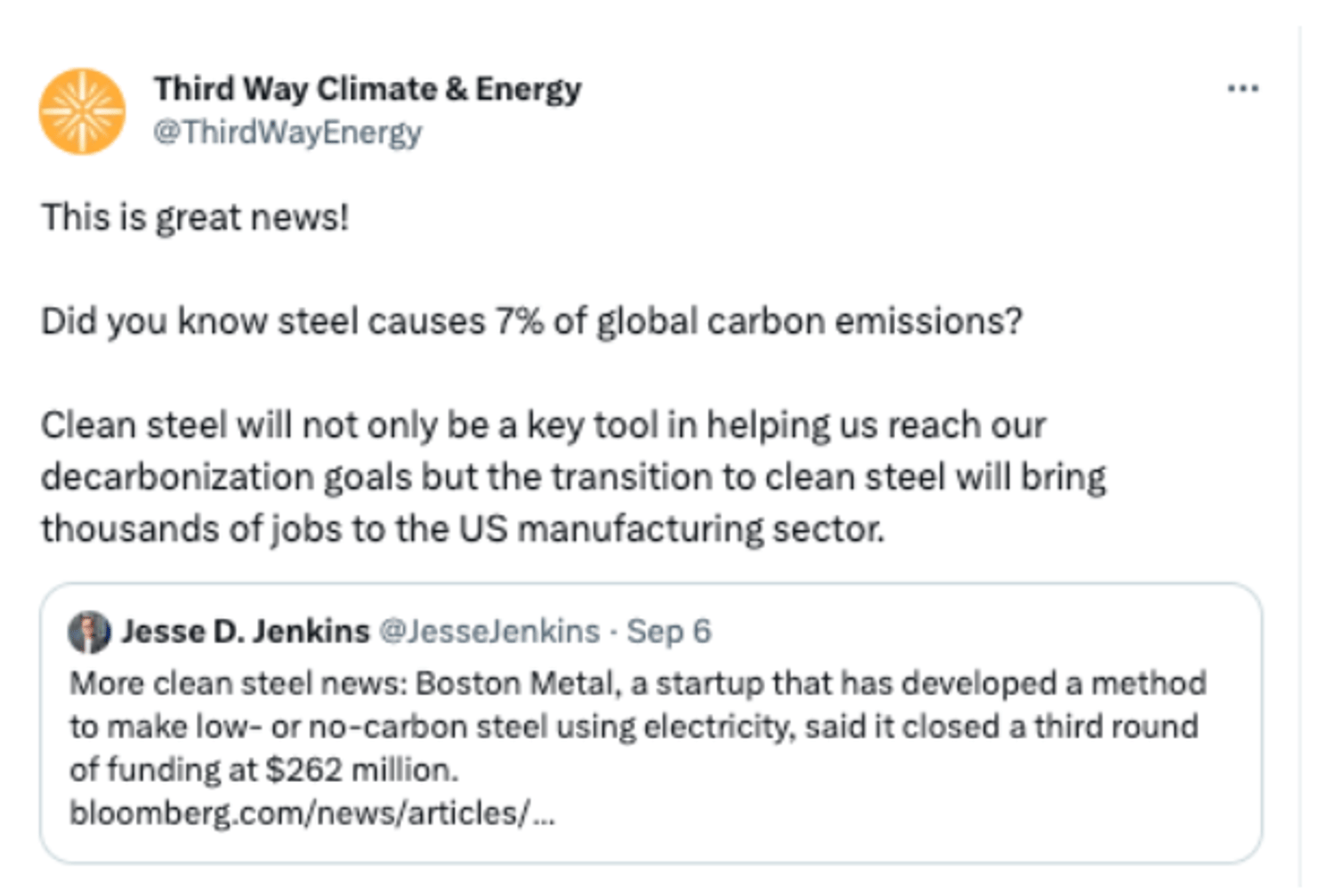Open the three-dot more options menu
This screenshot has height=896, width=1317.
(x=1242, y=88)
